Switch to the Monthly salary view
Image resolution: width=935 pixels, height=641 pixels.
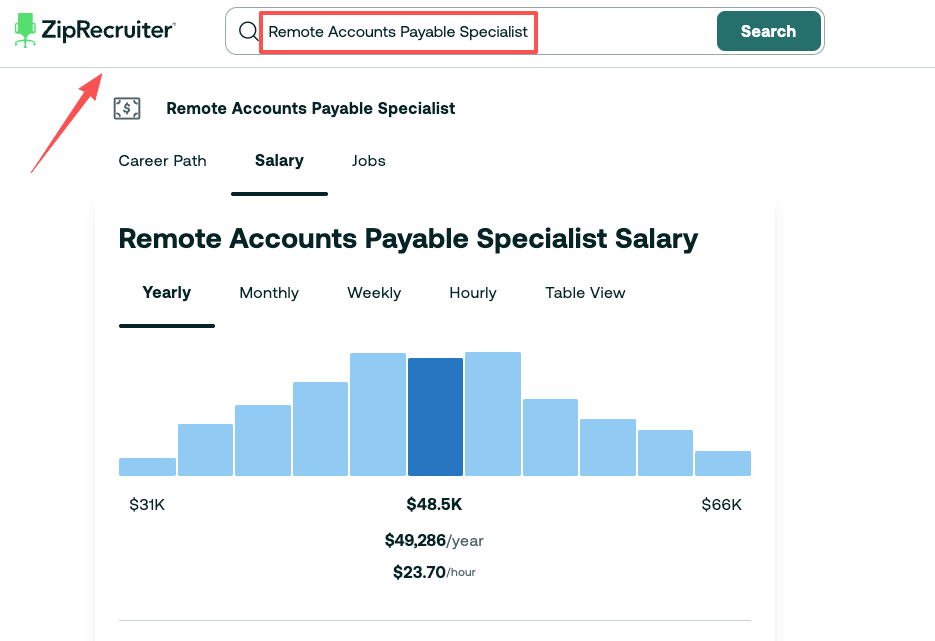[268, 293]
